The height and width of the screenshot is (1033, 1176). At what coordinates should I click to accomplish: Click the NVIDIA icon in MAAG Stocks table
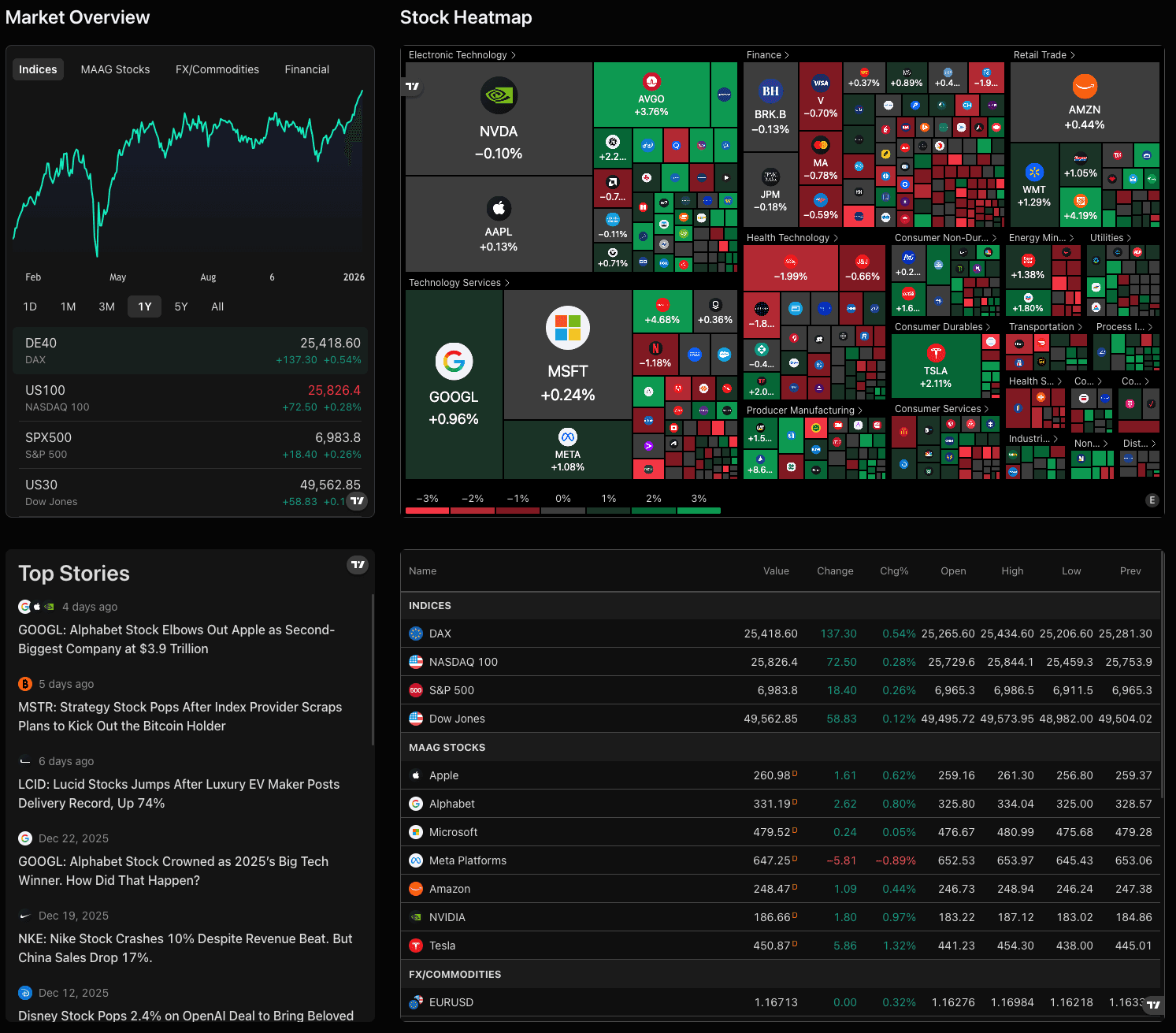pos(416,917)
